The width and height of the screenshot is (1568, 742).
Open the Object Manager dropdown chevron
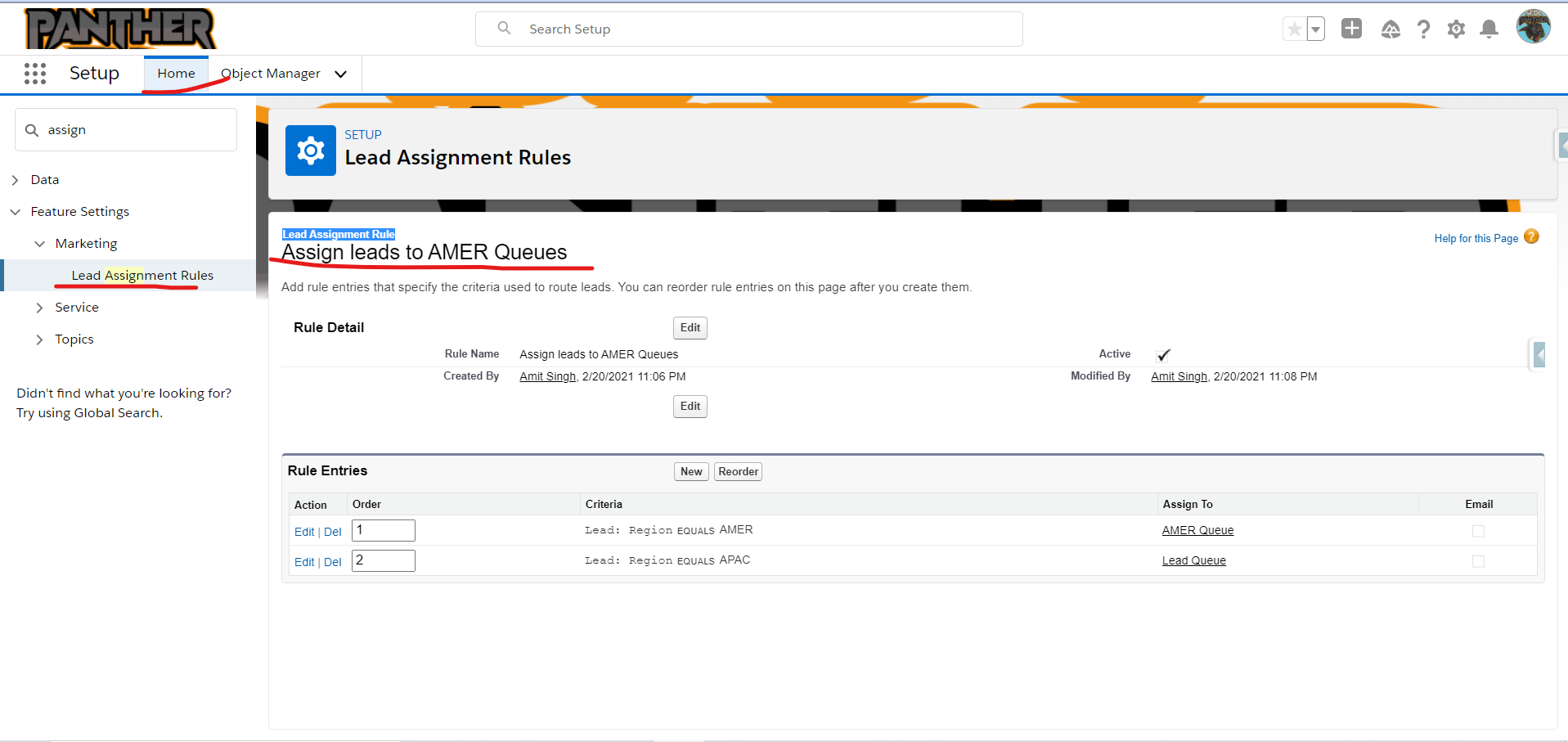[x=340, y=74]
